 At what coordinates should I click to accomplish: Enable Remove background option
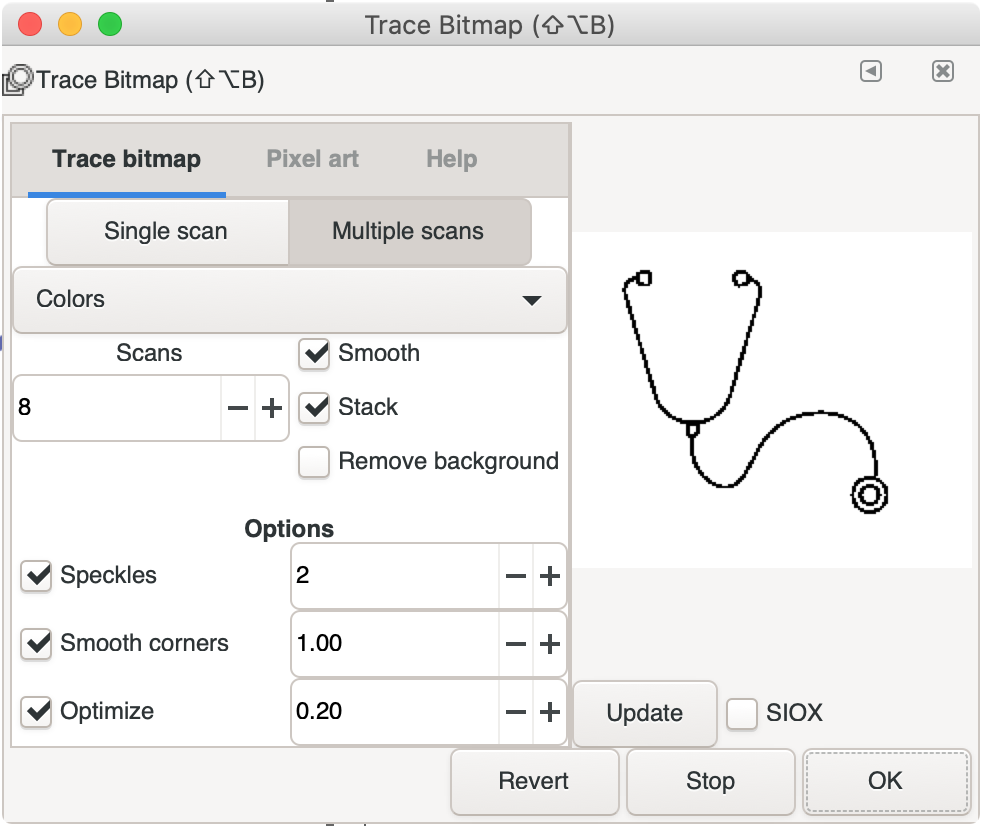314,461
